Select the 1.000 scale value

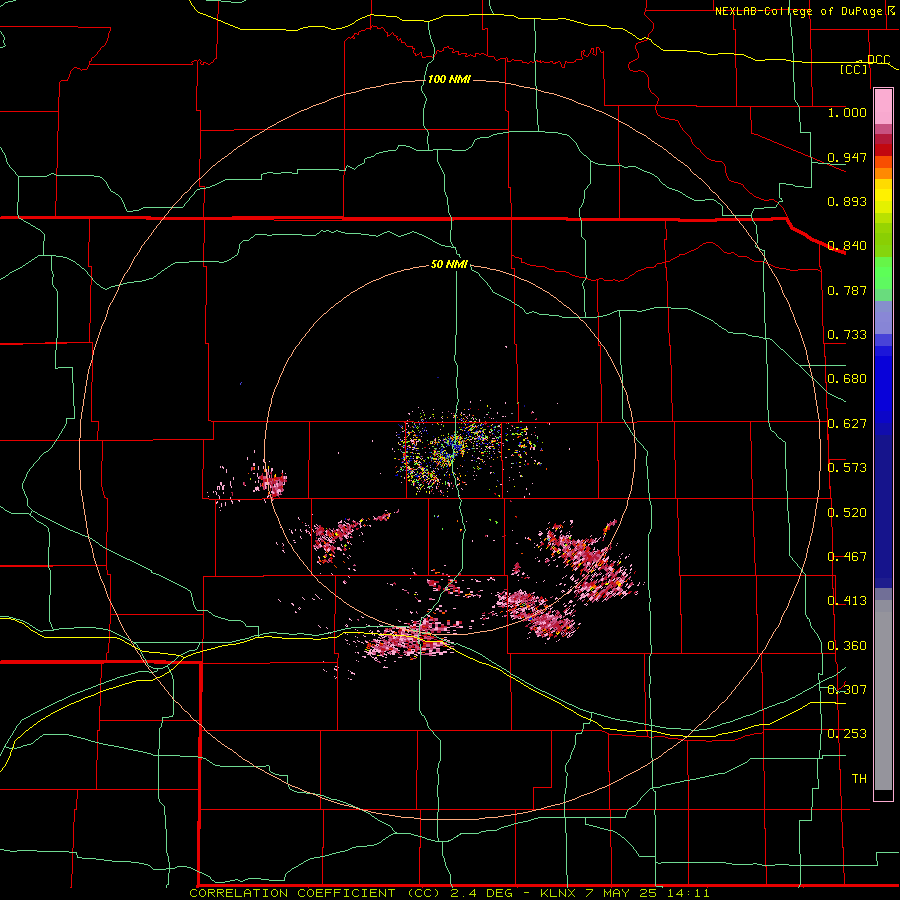click(847, 112)
